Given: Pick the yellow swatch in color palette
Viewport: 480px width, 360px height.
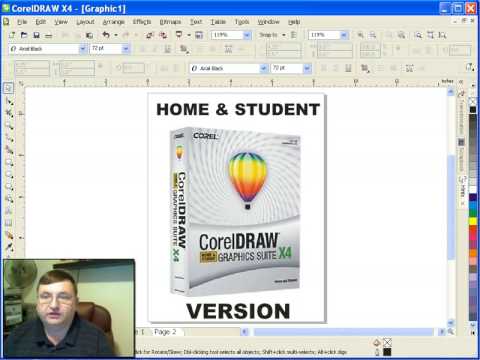Looking at the screenshot, I should tap(473, 221).
